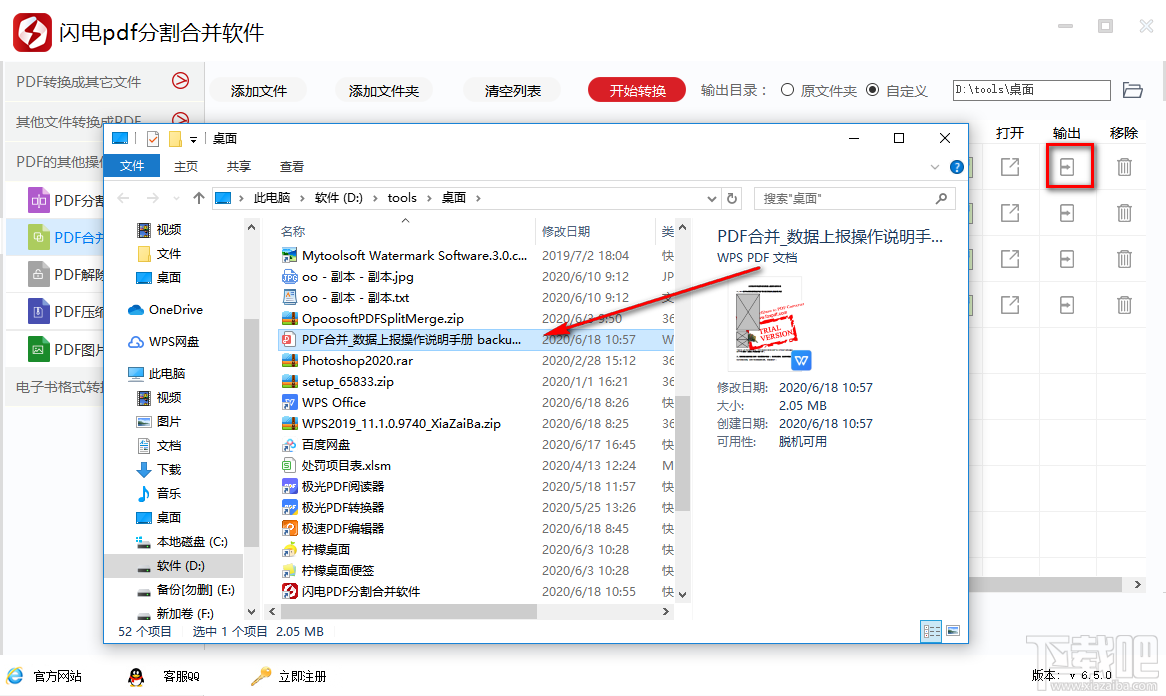Click open icon in fourth row

pyautogui.click(x=1010, y=305)
